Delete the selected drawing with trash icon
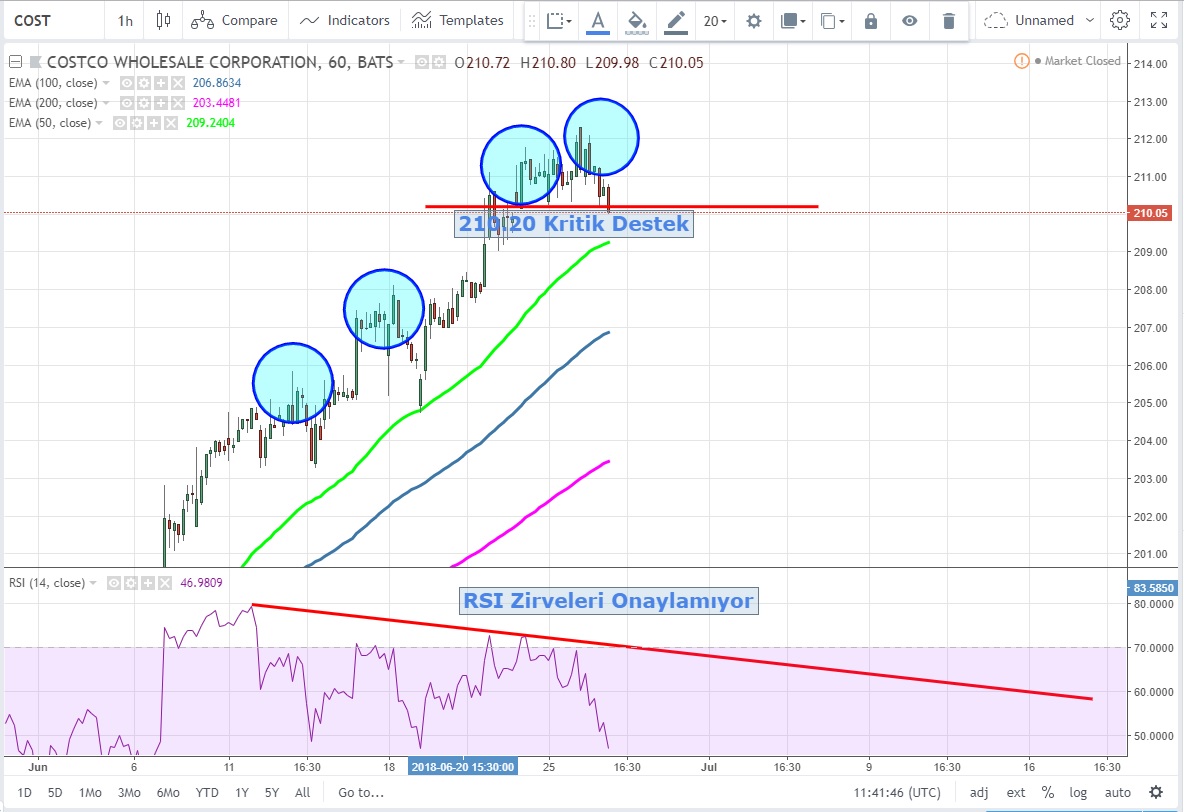 [x=949, y=20]
